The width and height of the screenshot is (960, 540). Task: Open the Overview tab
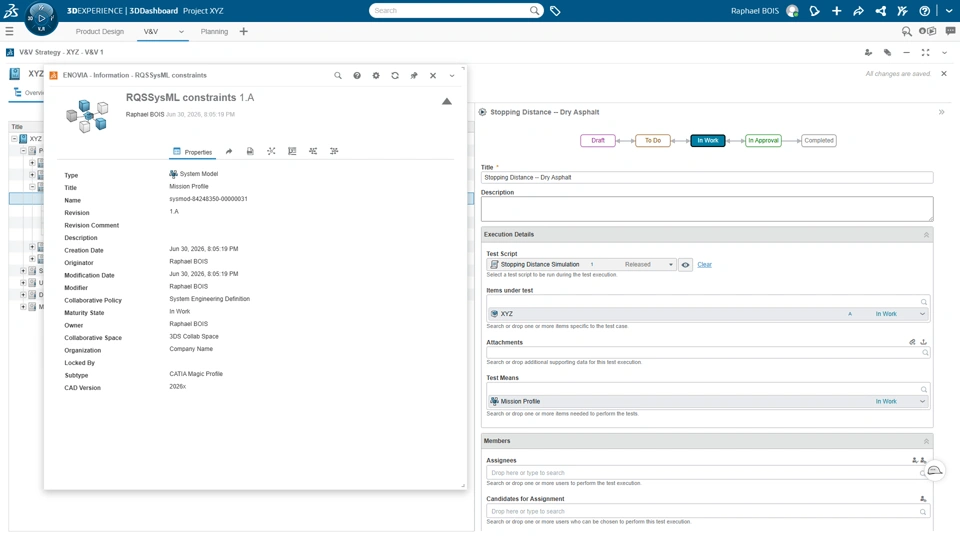point(28,92)
